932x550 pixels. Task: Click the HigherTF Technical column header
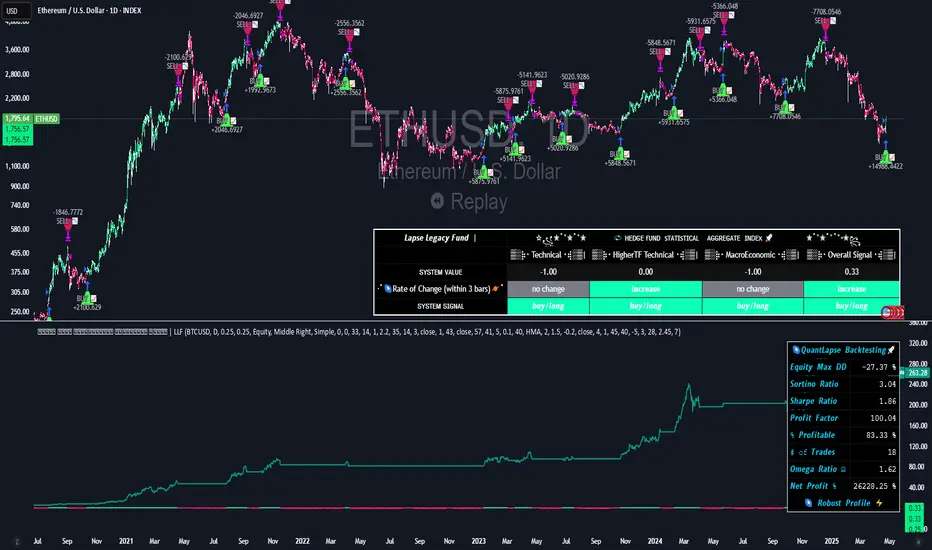tap(644, 254)
